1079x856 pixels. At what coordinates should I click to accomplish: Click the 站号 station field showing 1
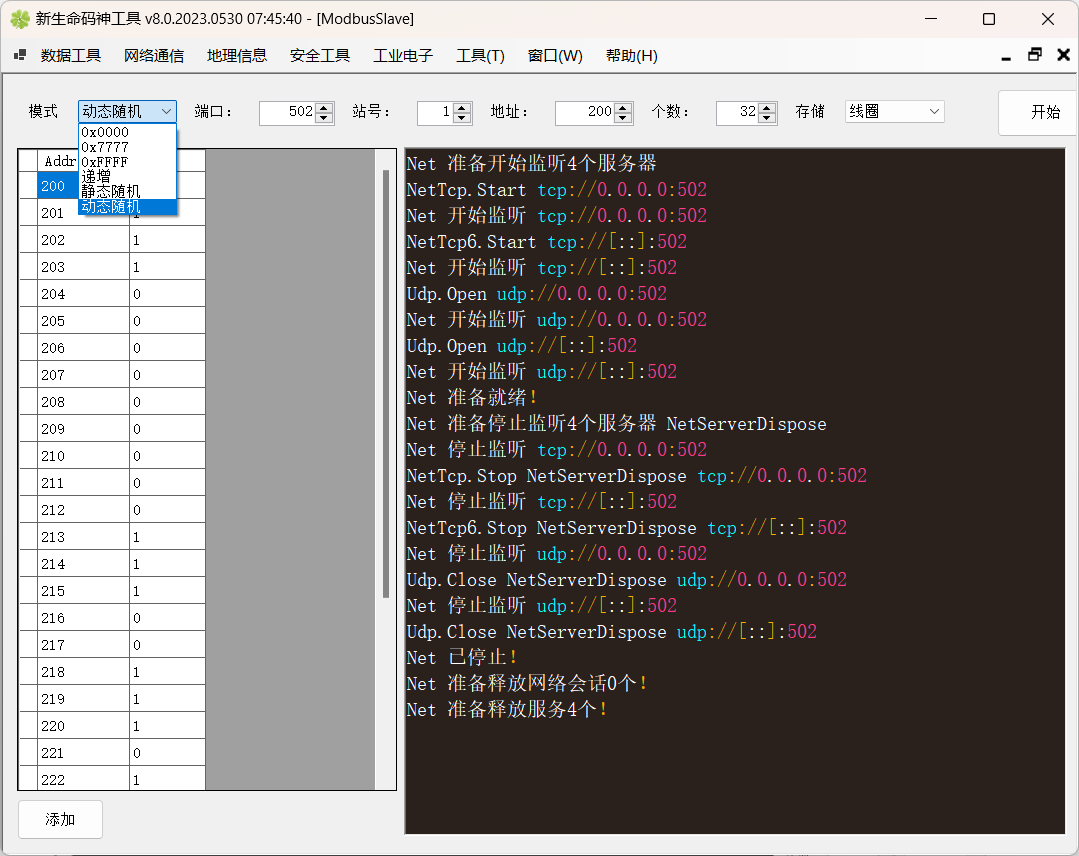[x=435, y=112]
